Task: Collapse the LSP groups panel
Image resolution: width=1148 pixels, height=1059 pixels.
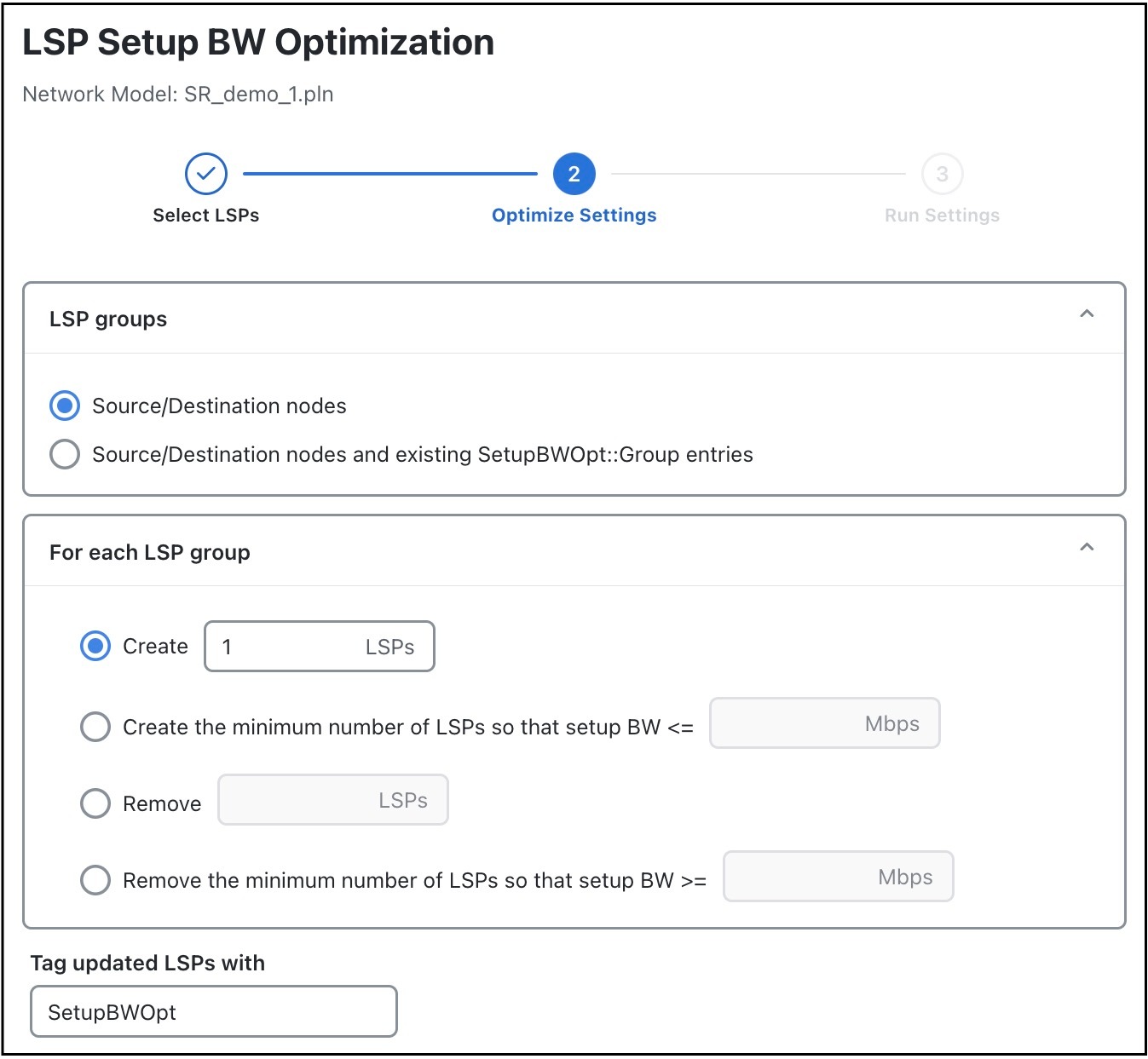Action: [x=1087, y=314]
